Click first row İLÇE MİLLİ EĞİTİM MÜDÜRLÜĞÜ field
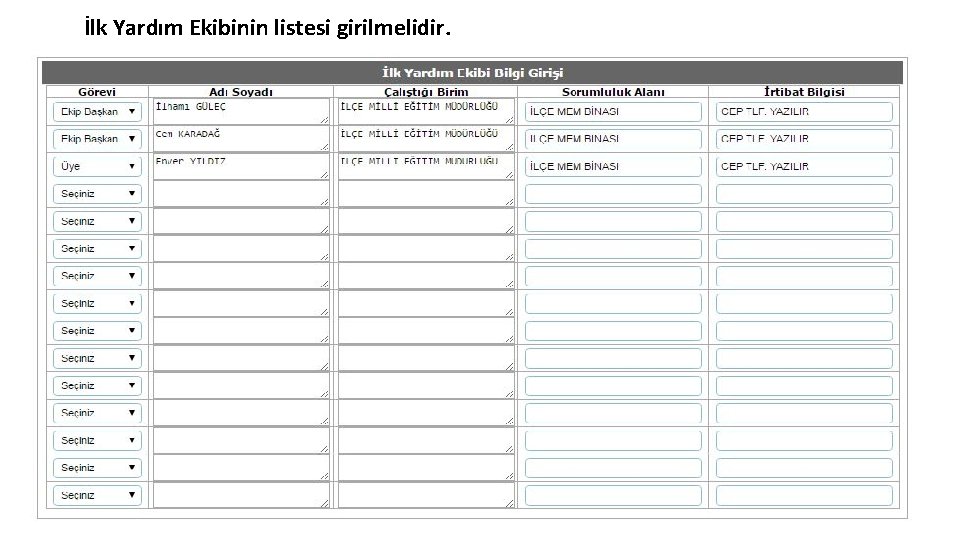 click(x=426, y=111)
